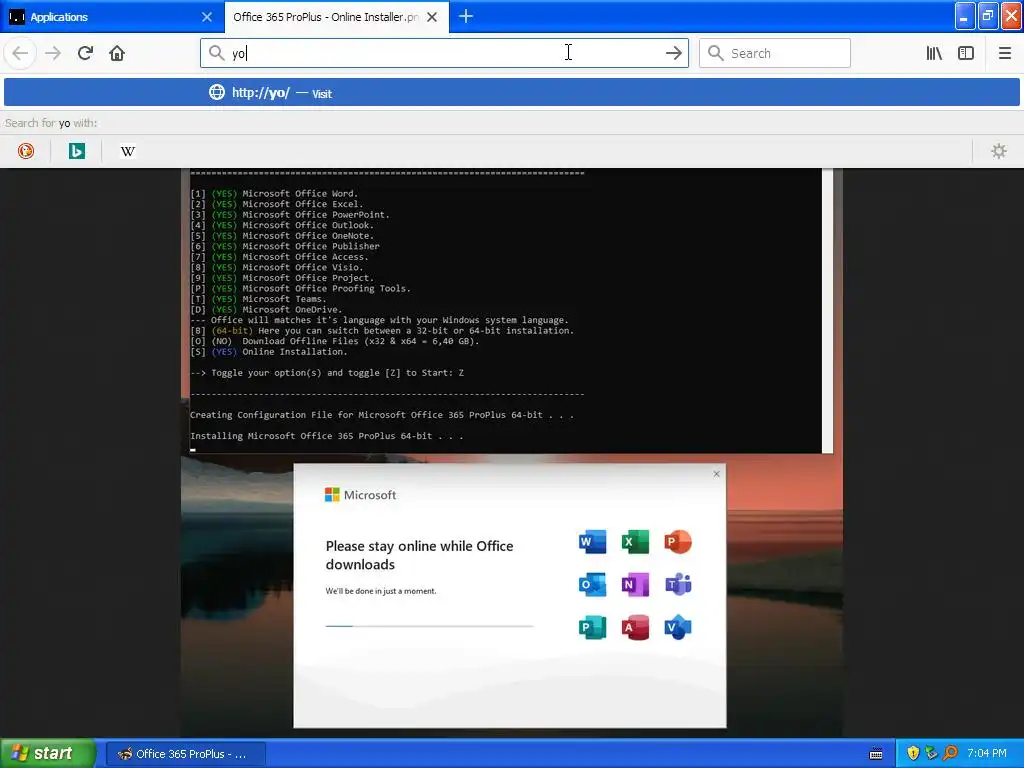This screenshot has width=1024, height=768.
Task: Click the PowerPoint icon in Office dialog
Action: tap(678, 541)
